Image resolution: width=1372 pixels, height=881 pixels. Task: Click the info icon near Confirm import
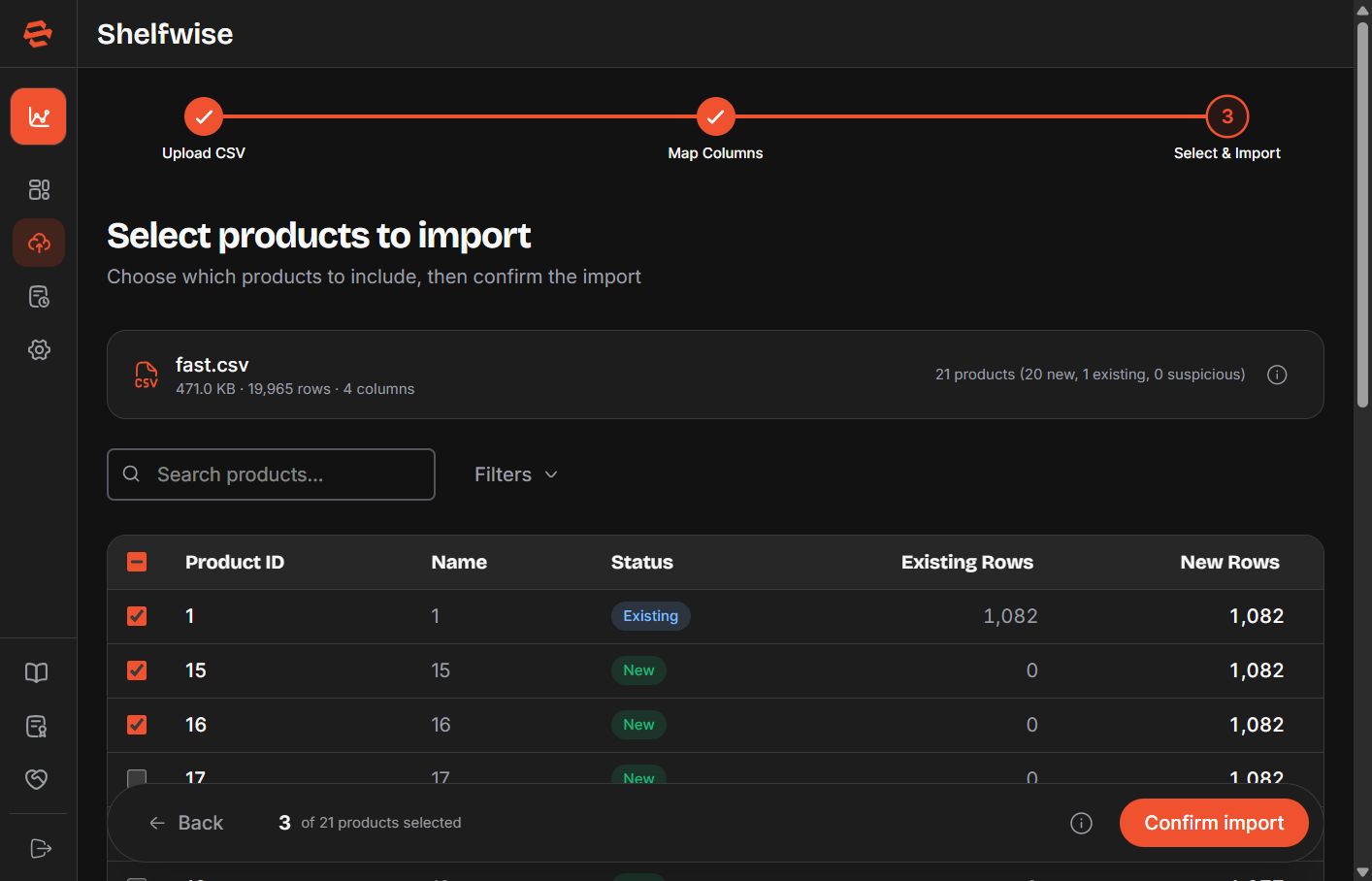[1081, 823]
